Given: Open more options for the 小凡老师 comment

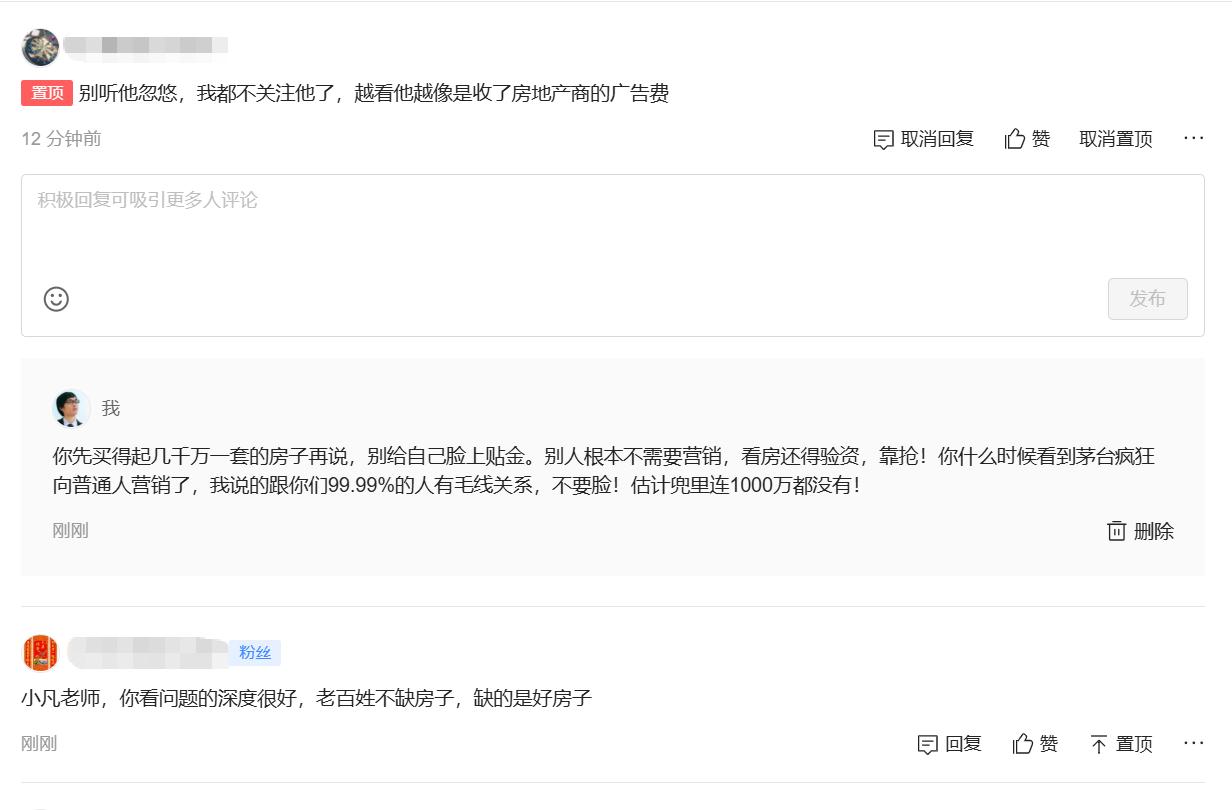Looking at the screenshot, I should (1194, 743).
